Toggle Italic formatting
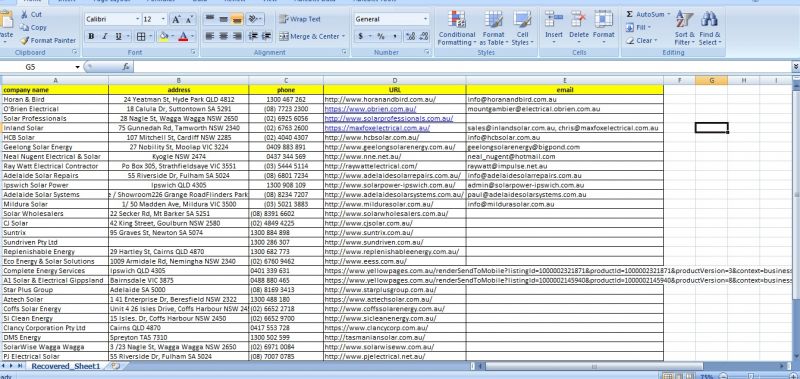Screen dimensions: 800x379 tap(105, 36)
